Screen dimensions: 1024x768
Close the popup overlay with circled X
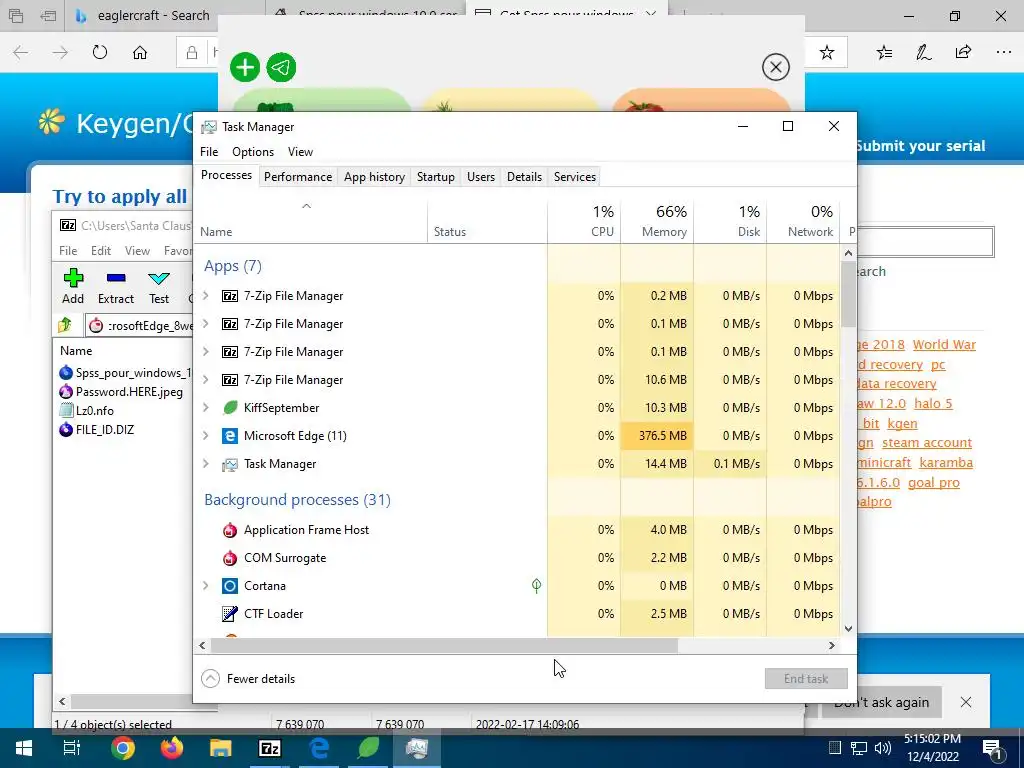click(775, 67)
